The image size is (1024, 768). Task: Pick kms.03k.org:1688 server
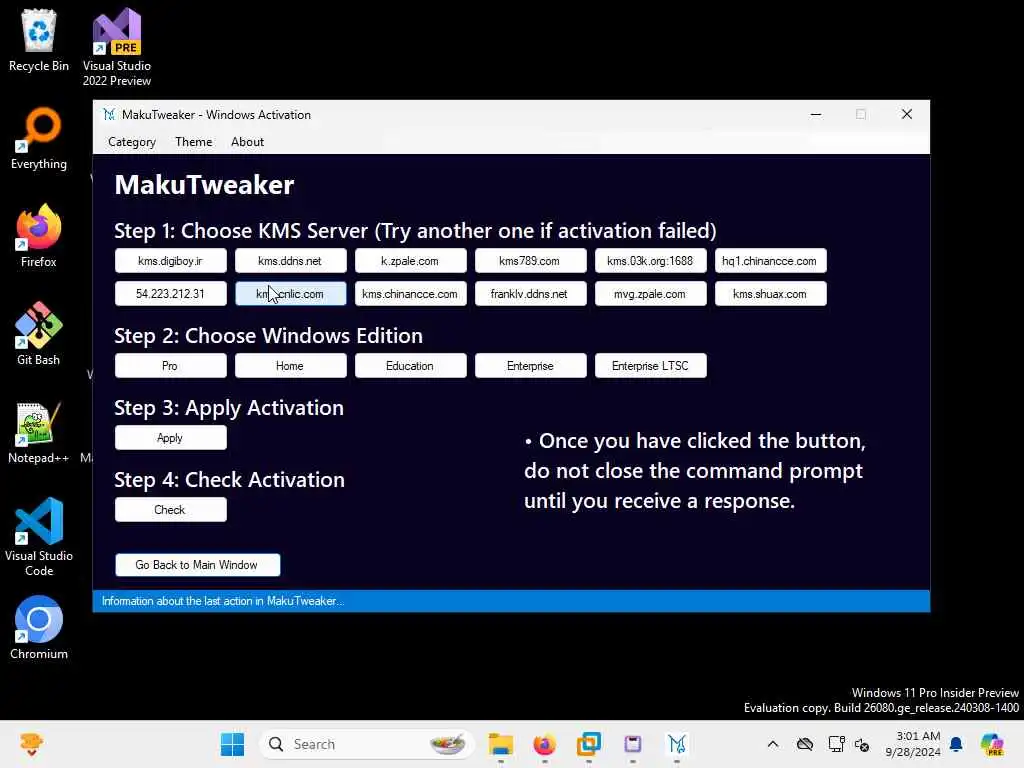pyautogui.click(x=650, y=261)
